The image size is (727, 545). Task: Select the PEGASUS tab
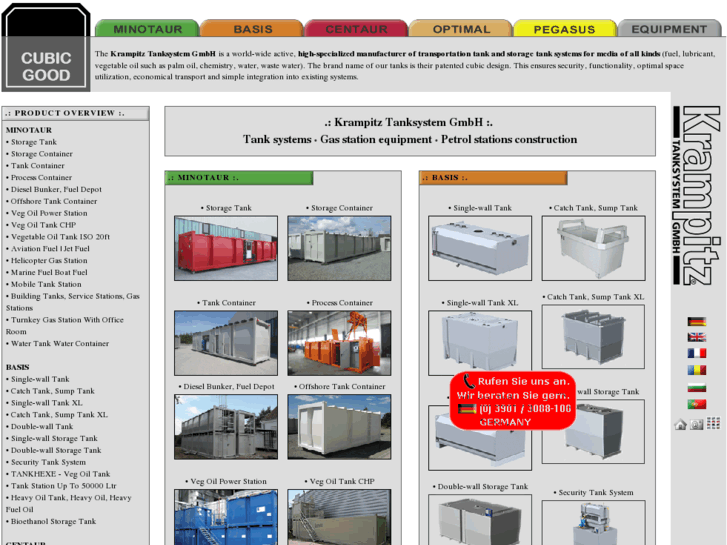tap(564, 29)
